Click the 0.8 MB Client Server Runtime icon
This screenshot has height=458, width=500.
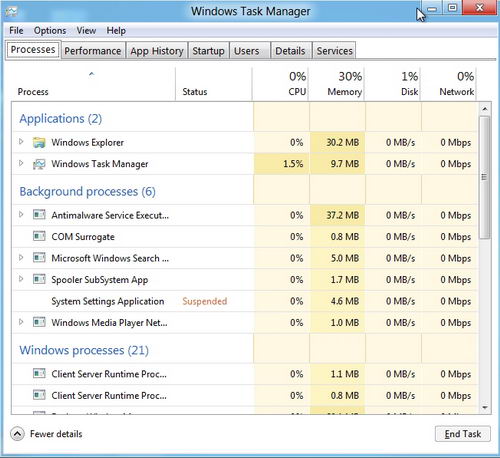pyautogui.click(x=39, y=395)
